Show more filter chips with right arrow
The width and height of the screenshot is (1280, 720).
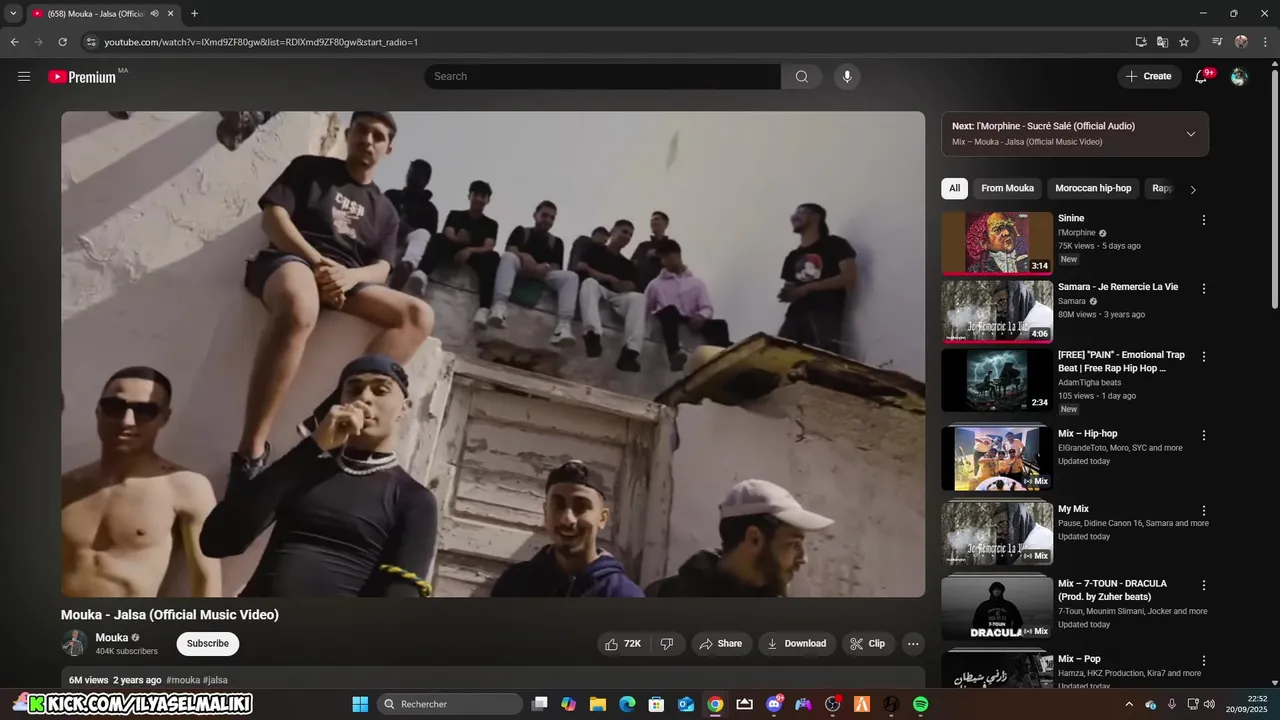click(1192, 189)
